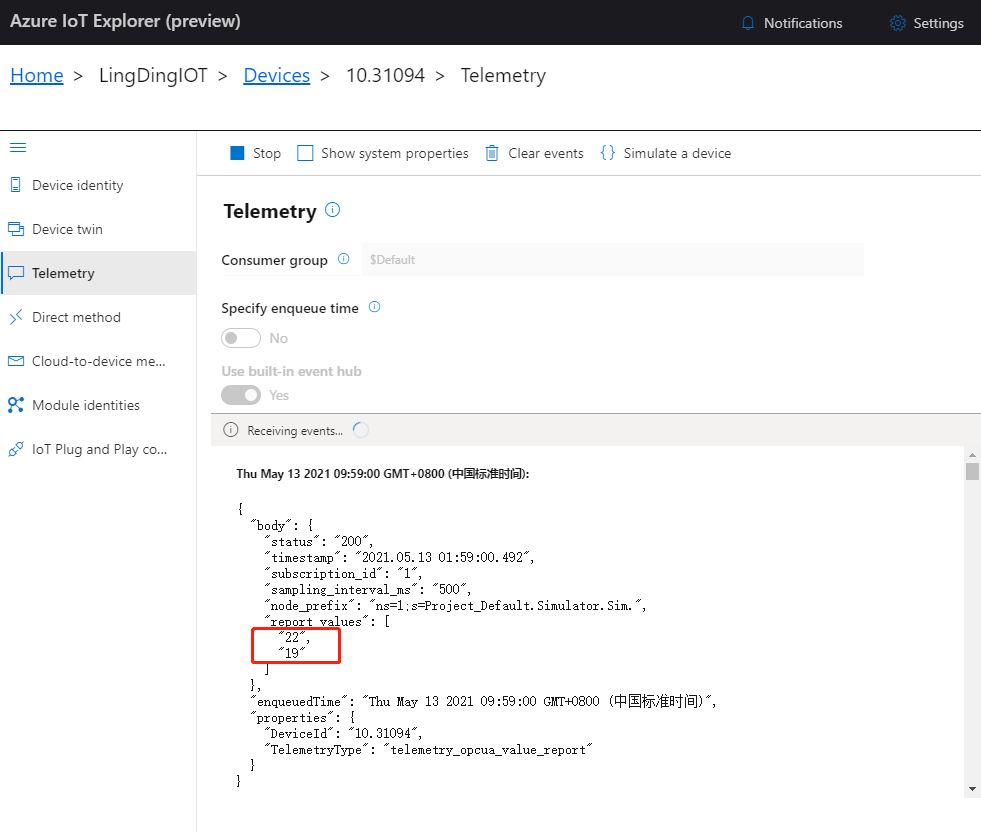Viewport: 981px width, 832px height.
Task: Go to the Devices breadcrumb link
Action: (277, 76)
